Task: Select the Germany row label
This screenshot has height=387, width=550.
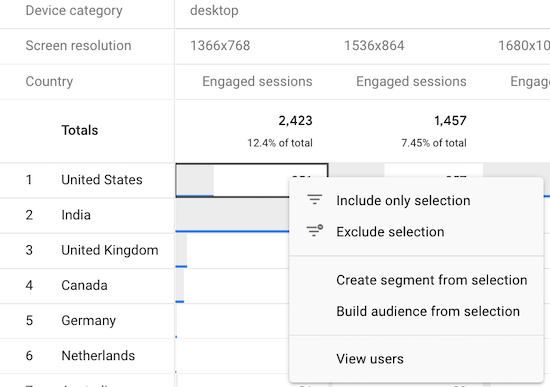Action: click(x=88, y=321)
